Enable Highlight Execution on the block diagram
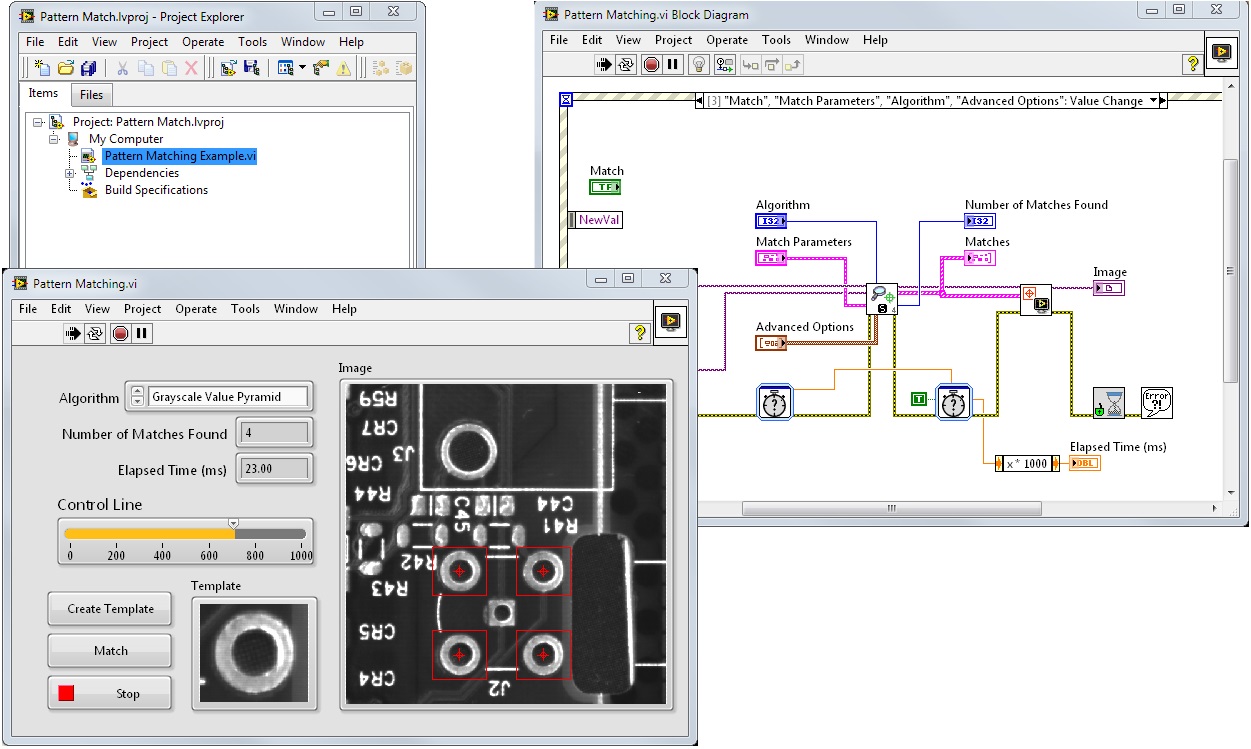This screenshot has height=749, width=1251. (x=699, y=64)
